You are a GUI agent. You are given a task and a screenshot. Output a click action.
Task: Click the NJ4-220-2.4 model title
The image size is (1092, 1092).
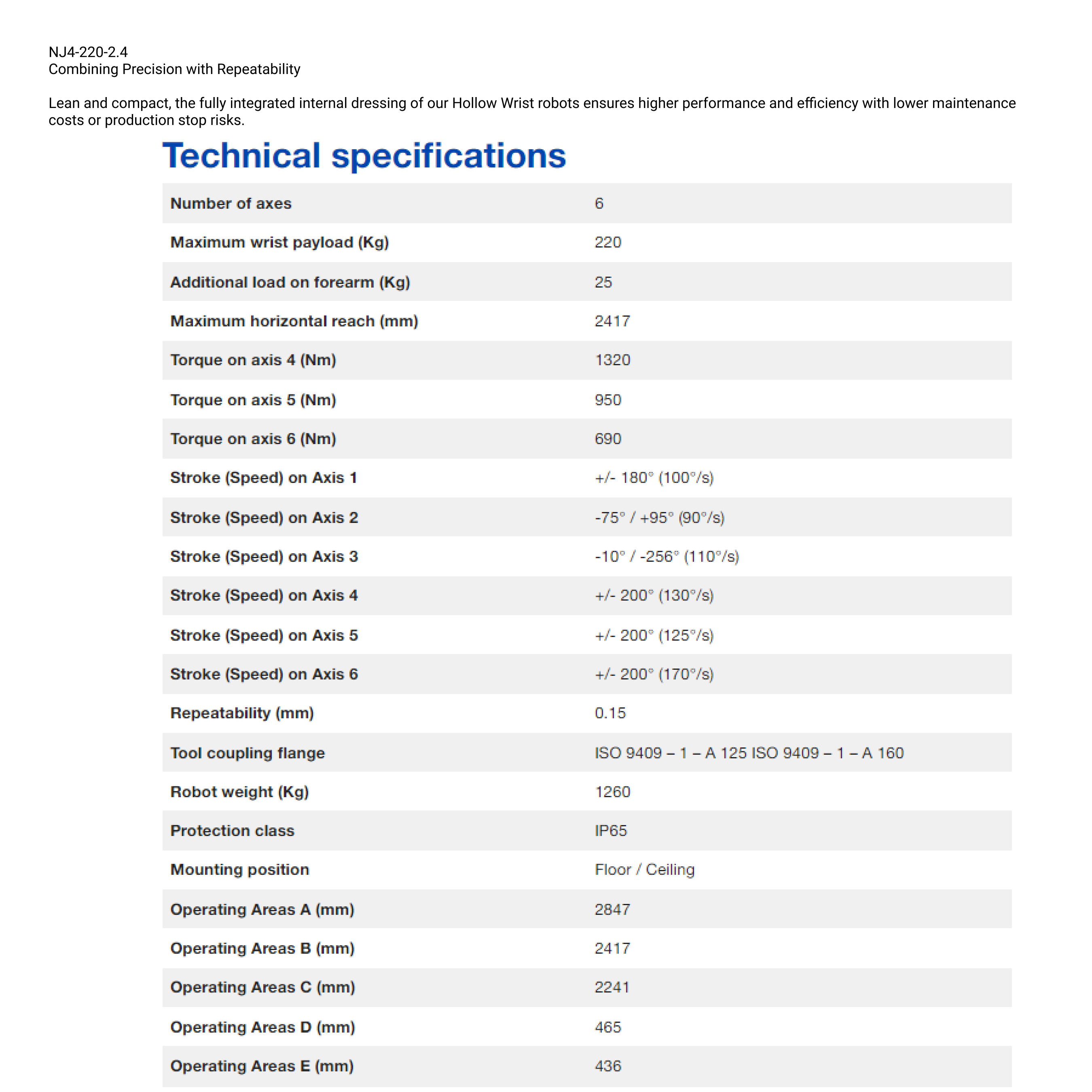pyautogui.click(x=88, y=52)
